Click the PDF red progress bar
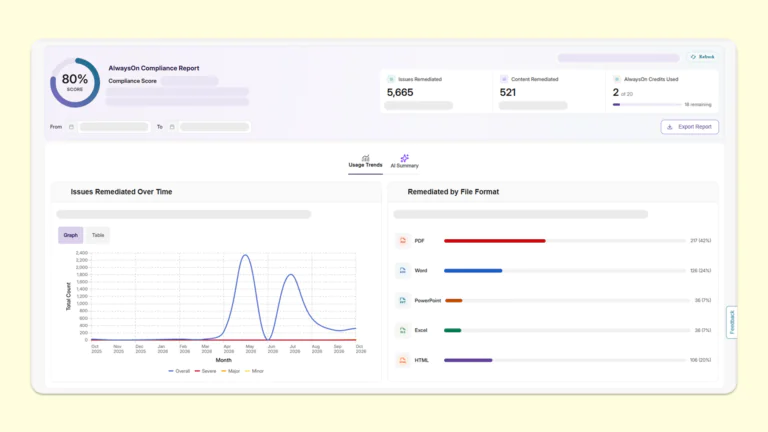 tap(495, 241)
